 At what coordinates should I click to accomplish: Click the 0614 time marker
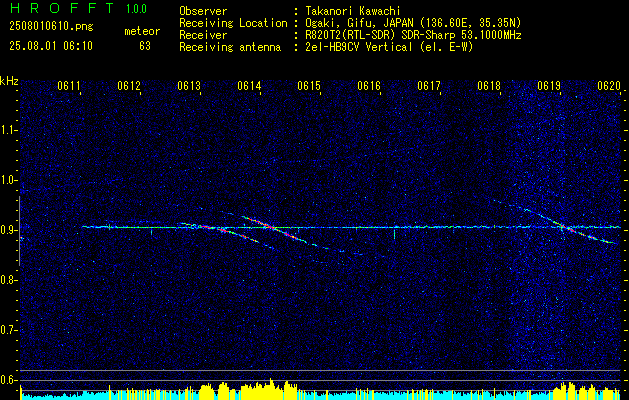point(249,85)
